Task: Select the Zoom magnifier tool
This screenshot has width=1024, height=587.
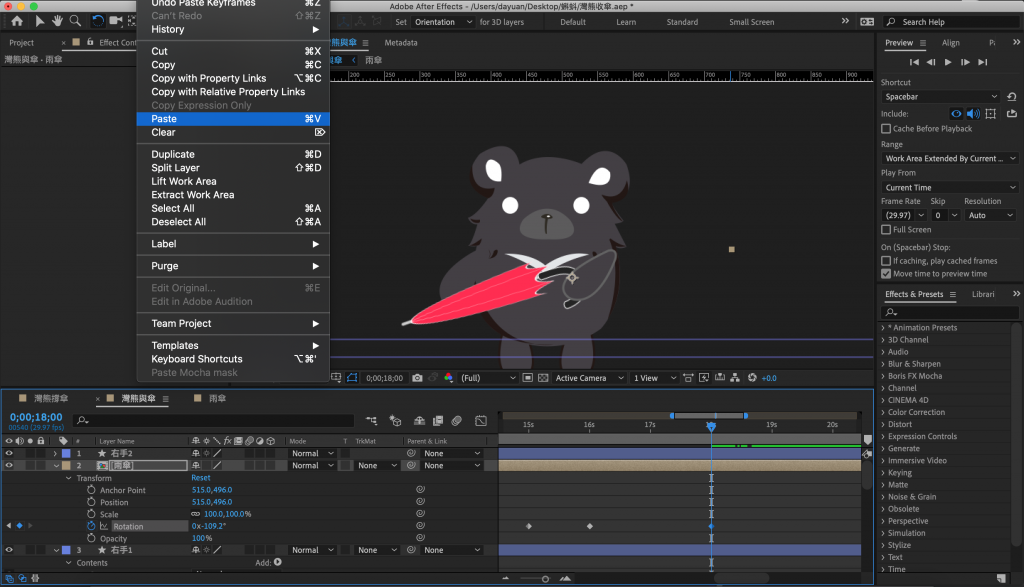Action: point(76,21)
